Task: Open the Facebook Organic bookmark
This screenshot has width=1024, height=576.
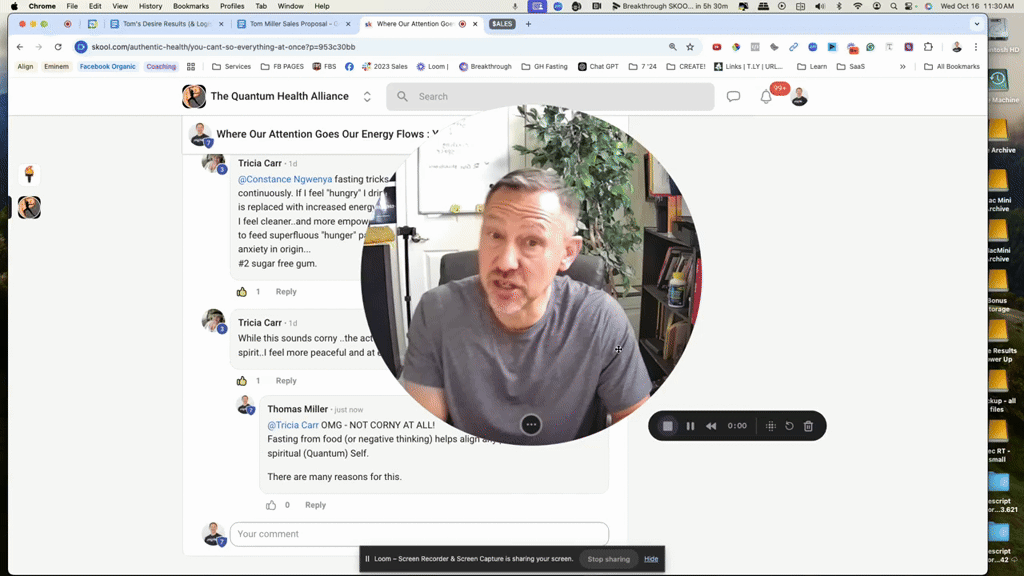Action: pos(108,67)
